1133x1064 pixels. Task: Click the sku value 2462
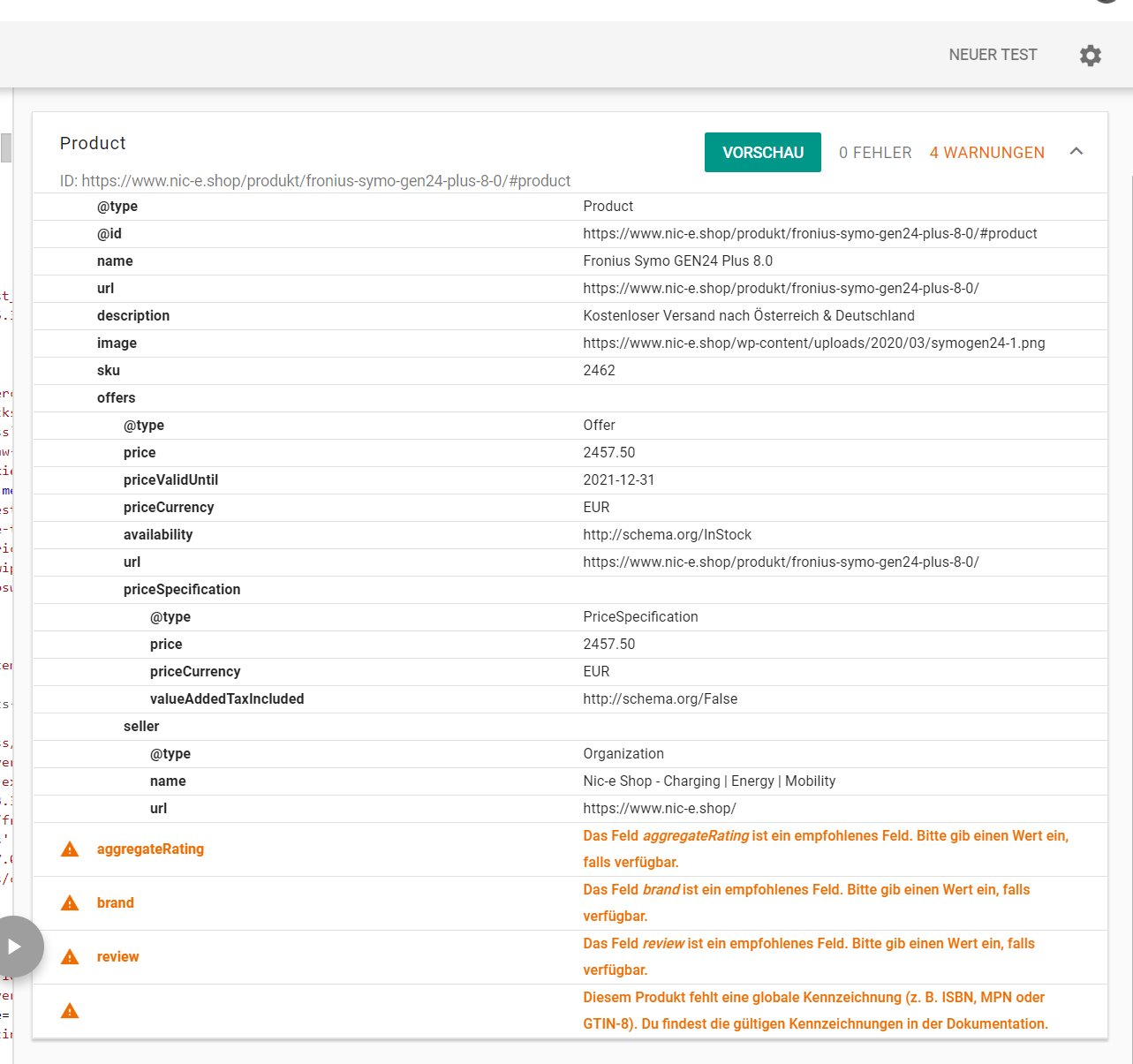click(x=599, y=371)
